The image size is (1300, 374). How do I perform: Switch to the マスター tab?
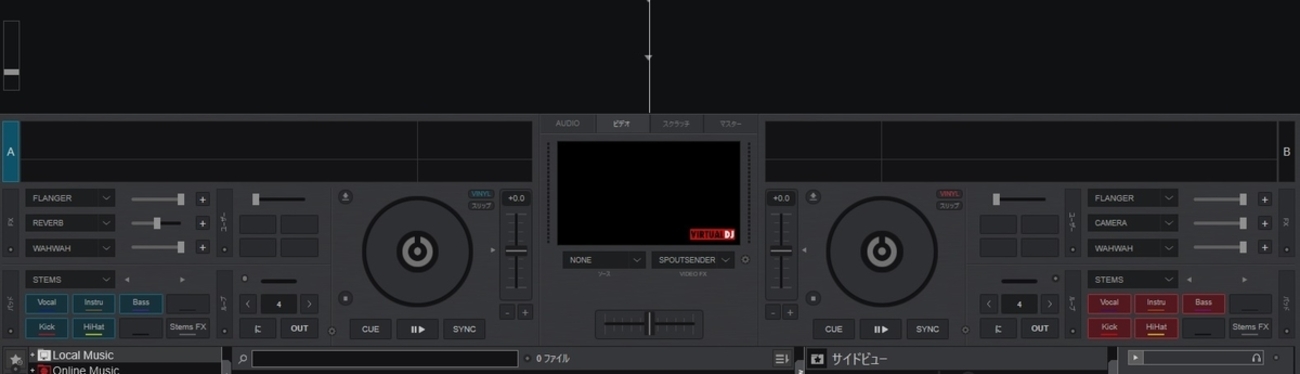[x=730, y=124]
